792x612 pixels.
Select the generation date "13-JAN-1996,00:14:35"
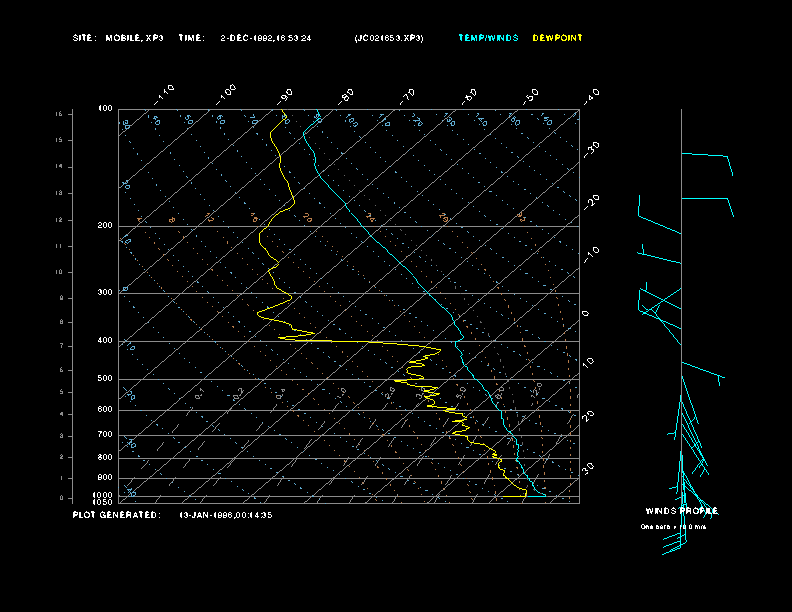[x=226, y=515]
